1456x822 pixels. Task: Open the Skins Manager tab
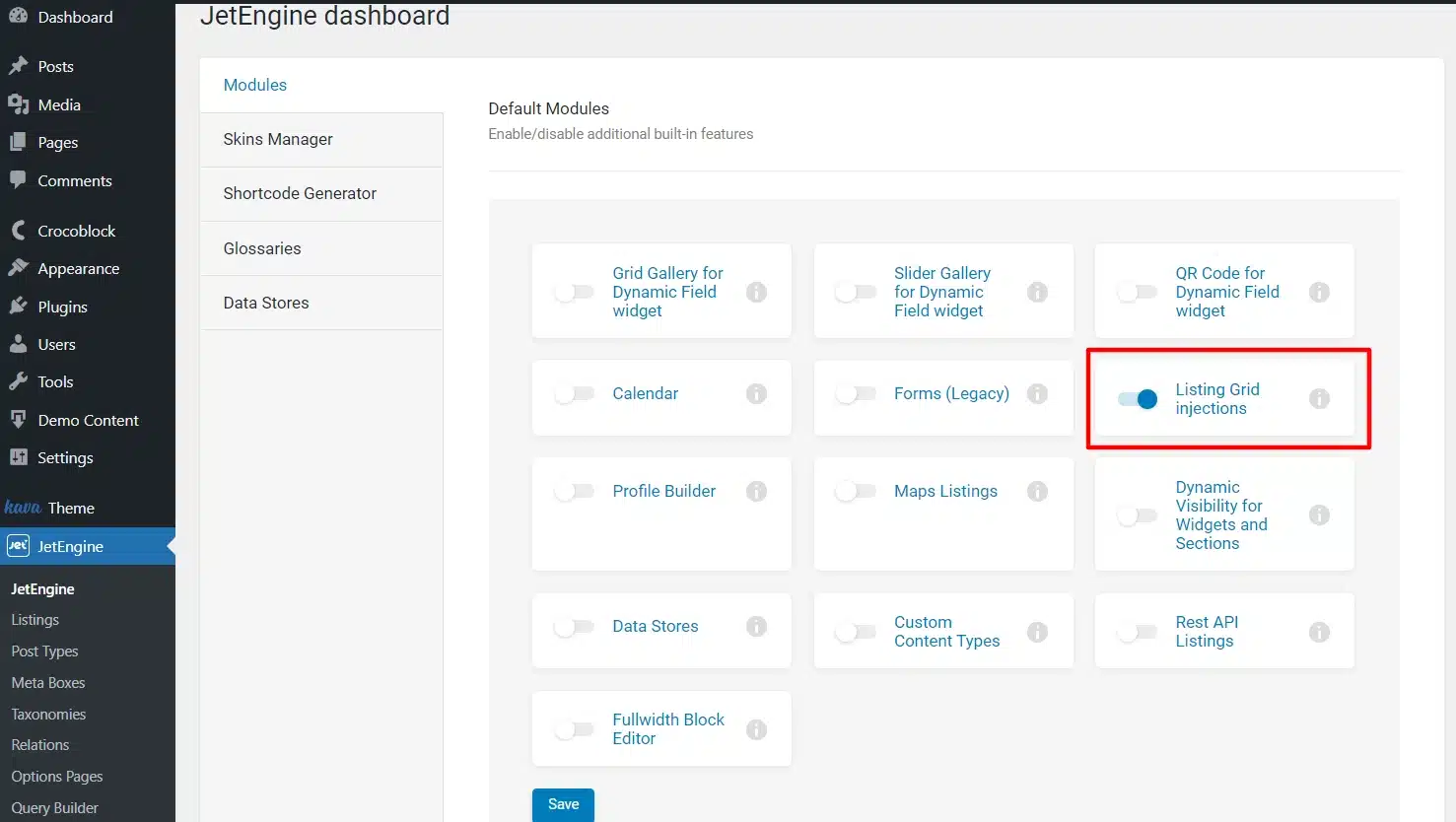pos(321,140)
